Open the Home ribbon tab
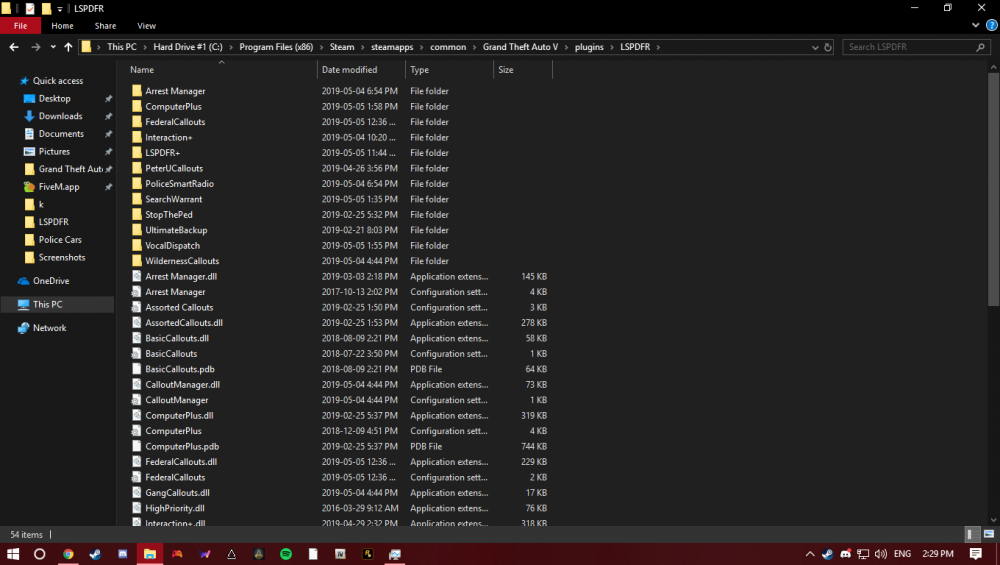Image resolution: width=1000 pixels, height=565 pixels. click(x=62, y=26)
